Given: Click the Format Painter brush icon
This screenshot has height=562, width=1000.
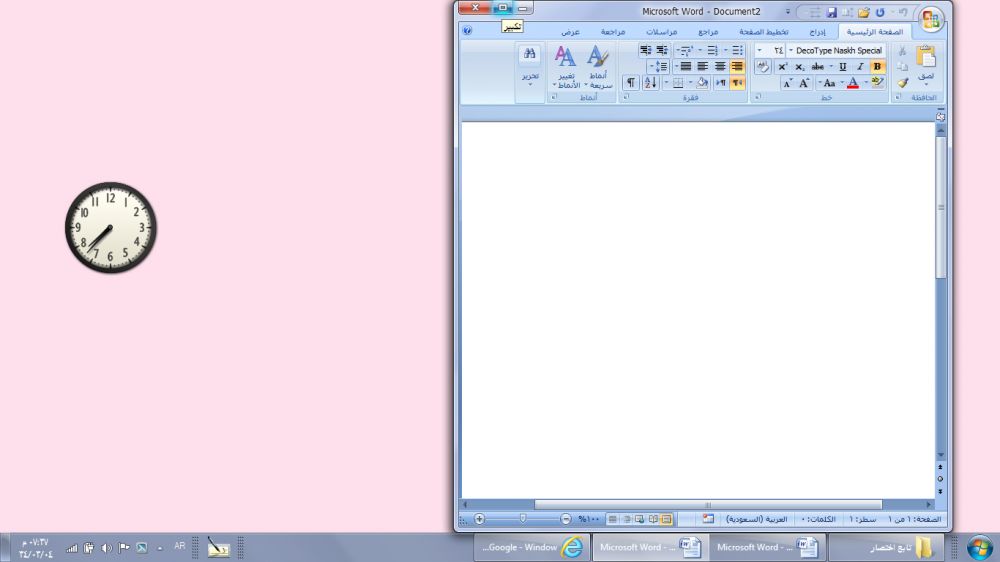Looking at the screenshot, I should pyautogui.click(x=903, y=83).
